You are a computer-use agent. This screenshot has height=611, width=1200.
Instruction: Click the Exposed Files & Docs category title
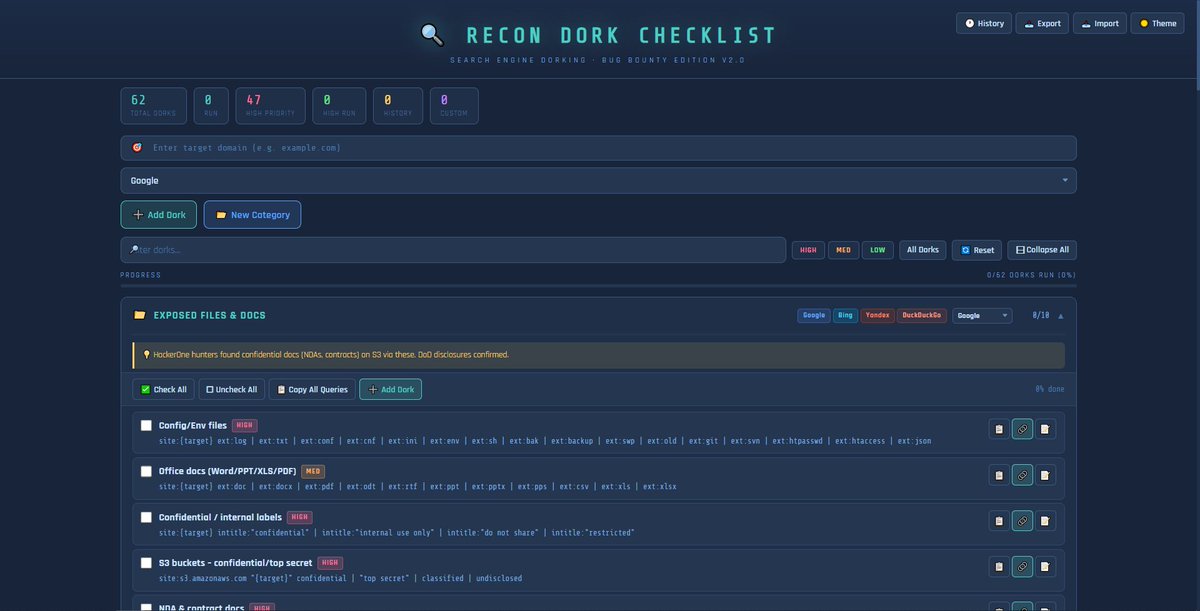click(x=209, y=315)
